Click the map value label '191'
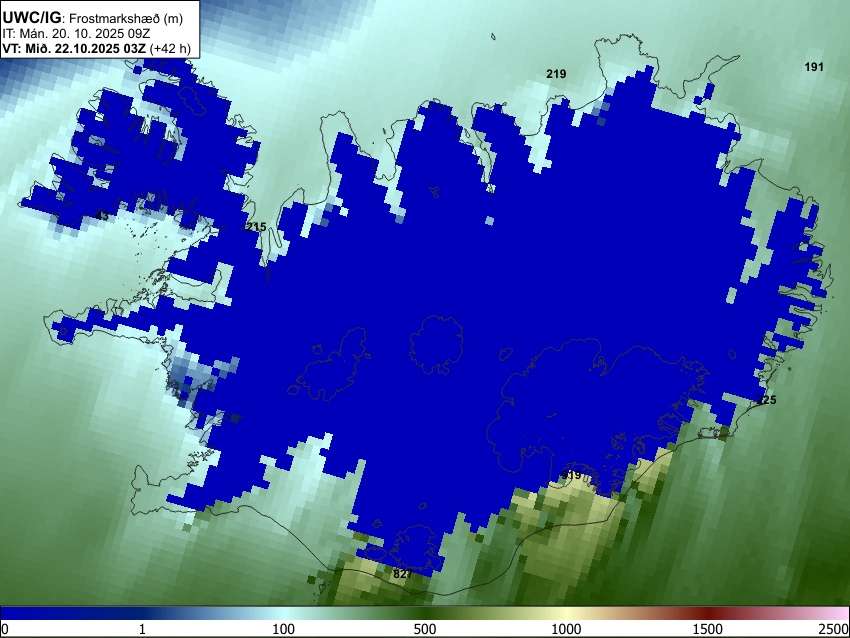Screen dimensions: 850x638 click(814, 67)
